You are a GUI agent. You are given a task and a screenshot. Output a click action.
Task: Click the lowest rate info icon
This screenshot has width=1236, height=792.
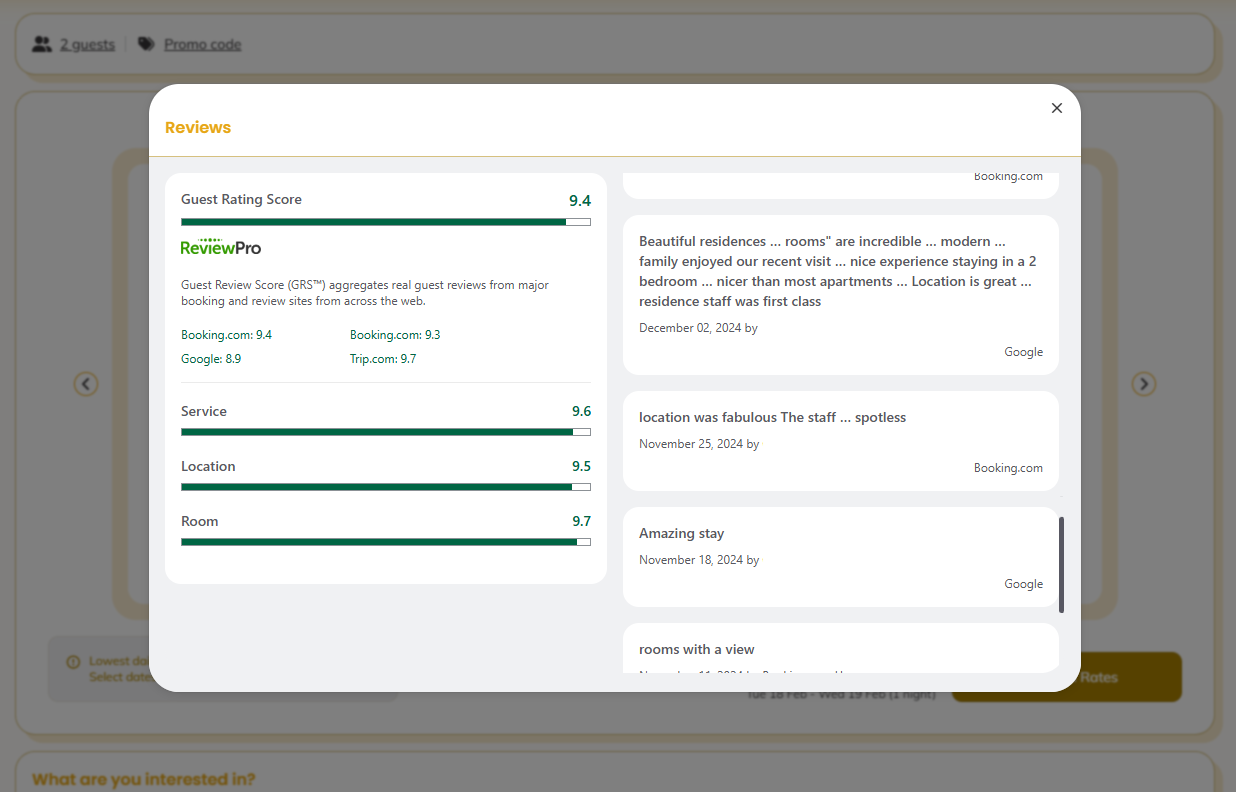[73, 662]
